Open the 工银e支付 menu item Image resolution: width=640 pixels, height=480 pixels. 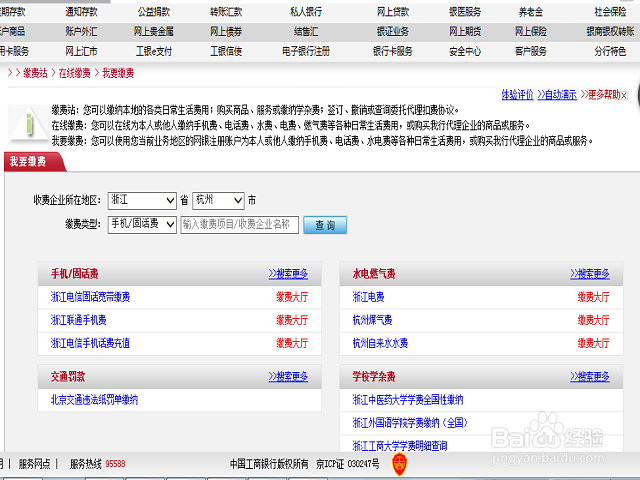tap(153, 51)
